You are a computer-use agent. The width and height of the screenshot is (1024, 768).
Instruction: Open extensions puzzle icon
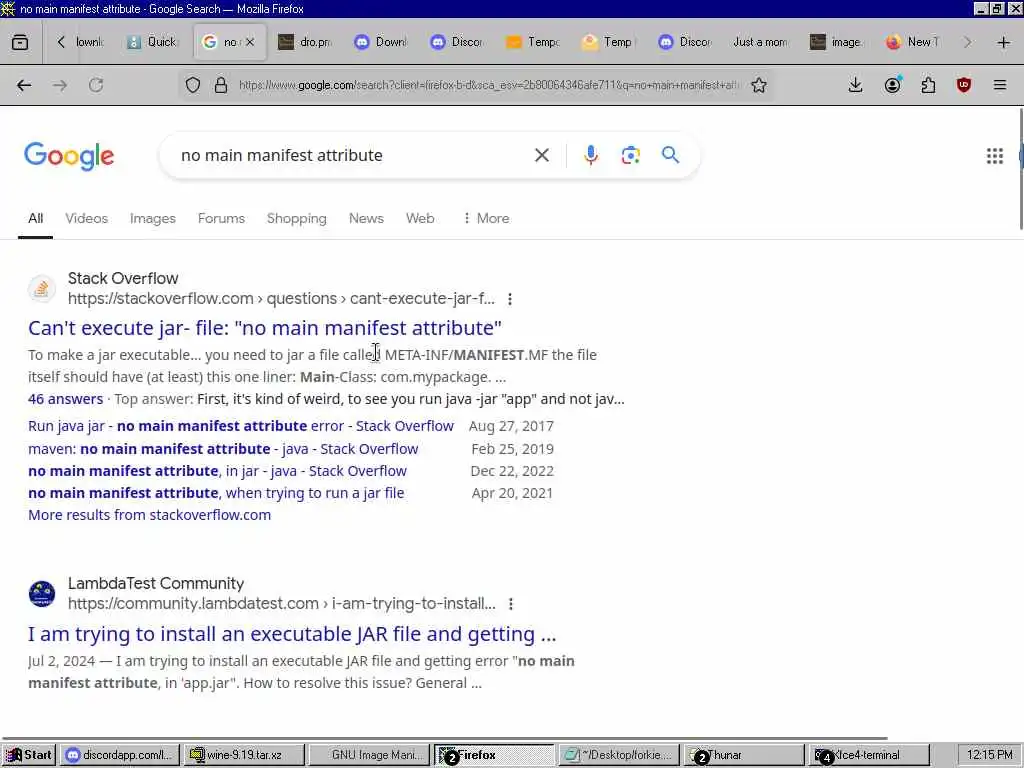point(928,85)
